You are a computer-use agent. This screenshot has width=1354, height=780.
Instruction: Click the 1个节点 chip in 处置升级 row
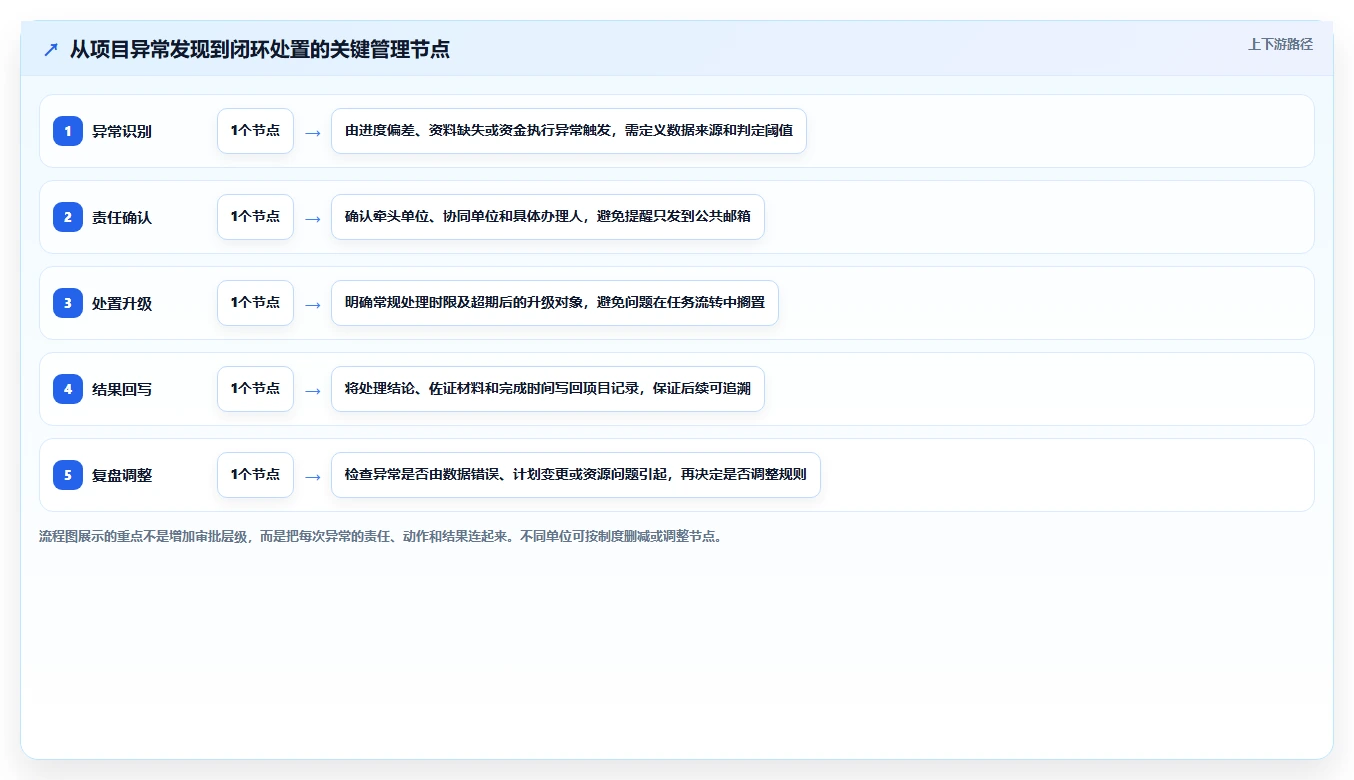(x=255, y=303)
